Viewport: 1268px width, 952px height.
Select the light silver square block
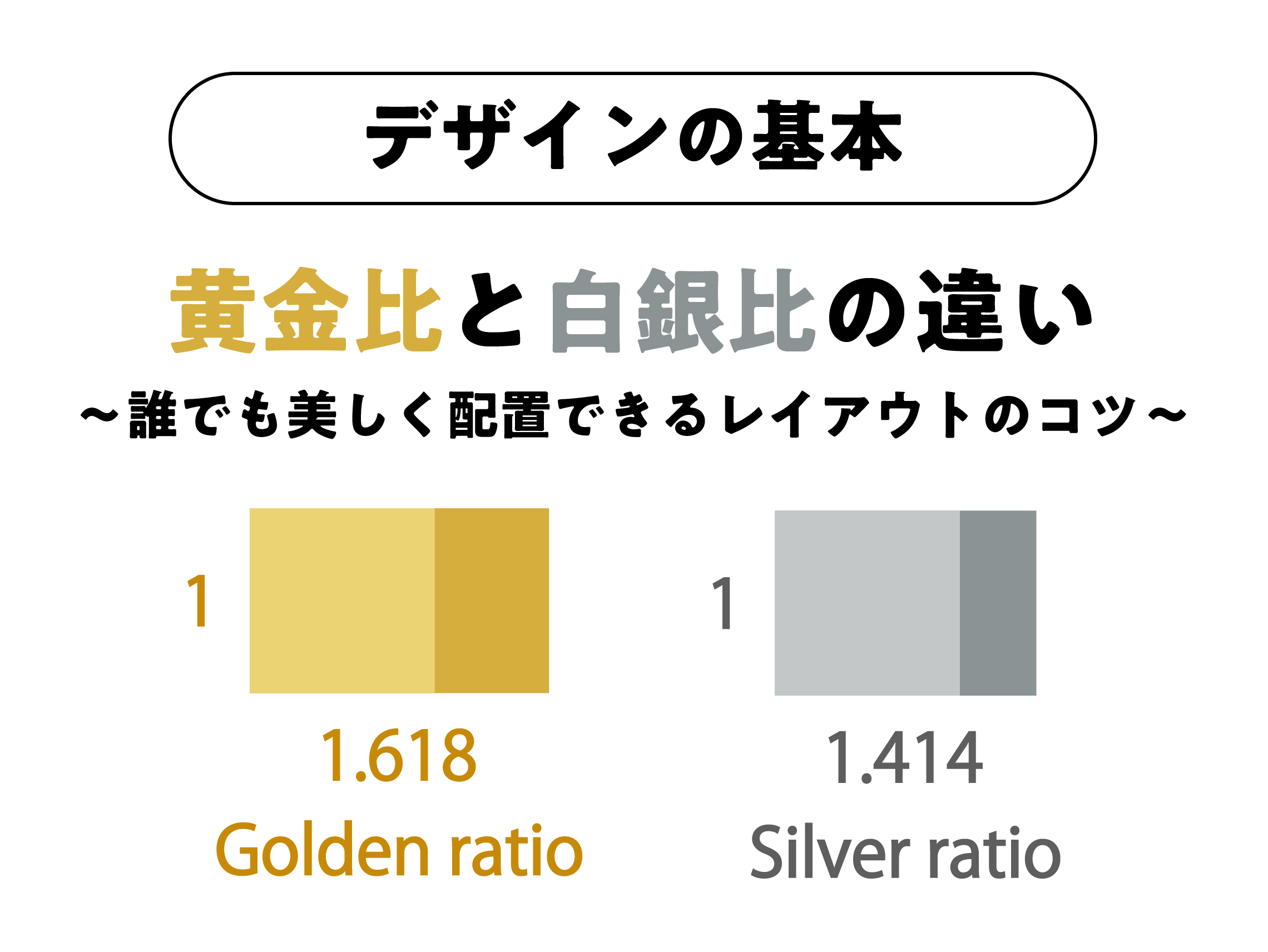point(866,603)
